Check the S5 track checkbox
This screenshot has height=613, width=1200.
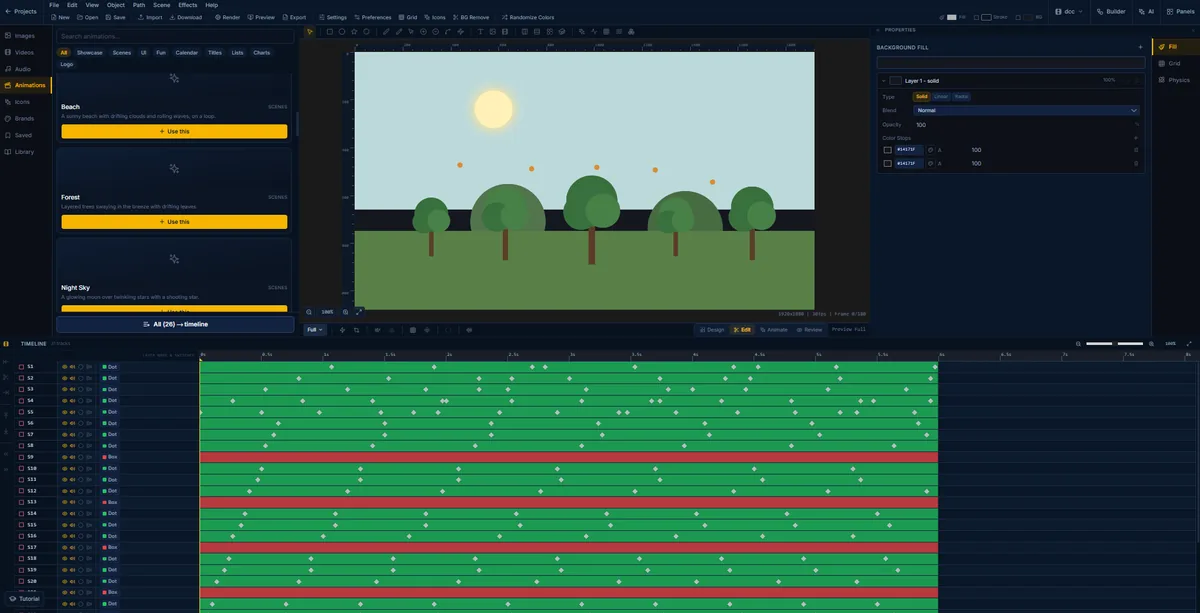pos(22,412)
